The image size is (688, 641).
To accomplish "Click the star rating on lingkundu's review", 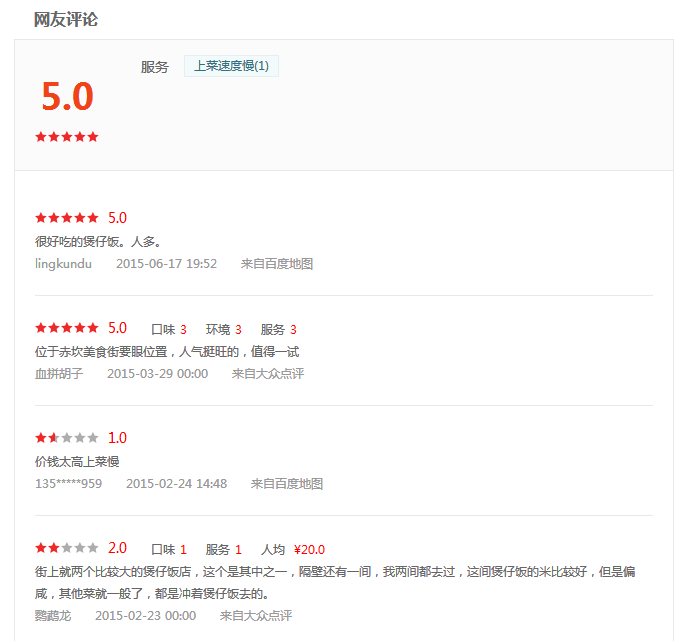I will coord(67,218).
